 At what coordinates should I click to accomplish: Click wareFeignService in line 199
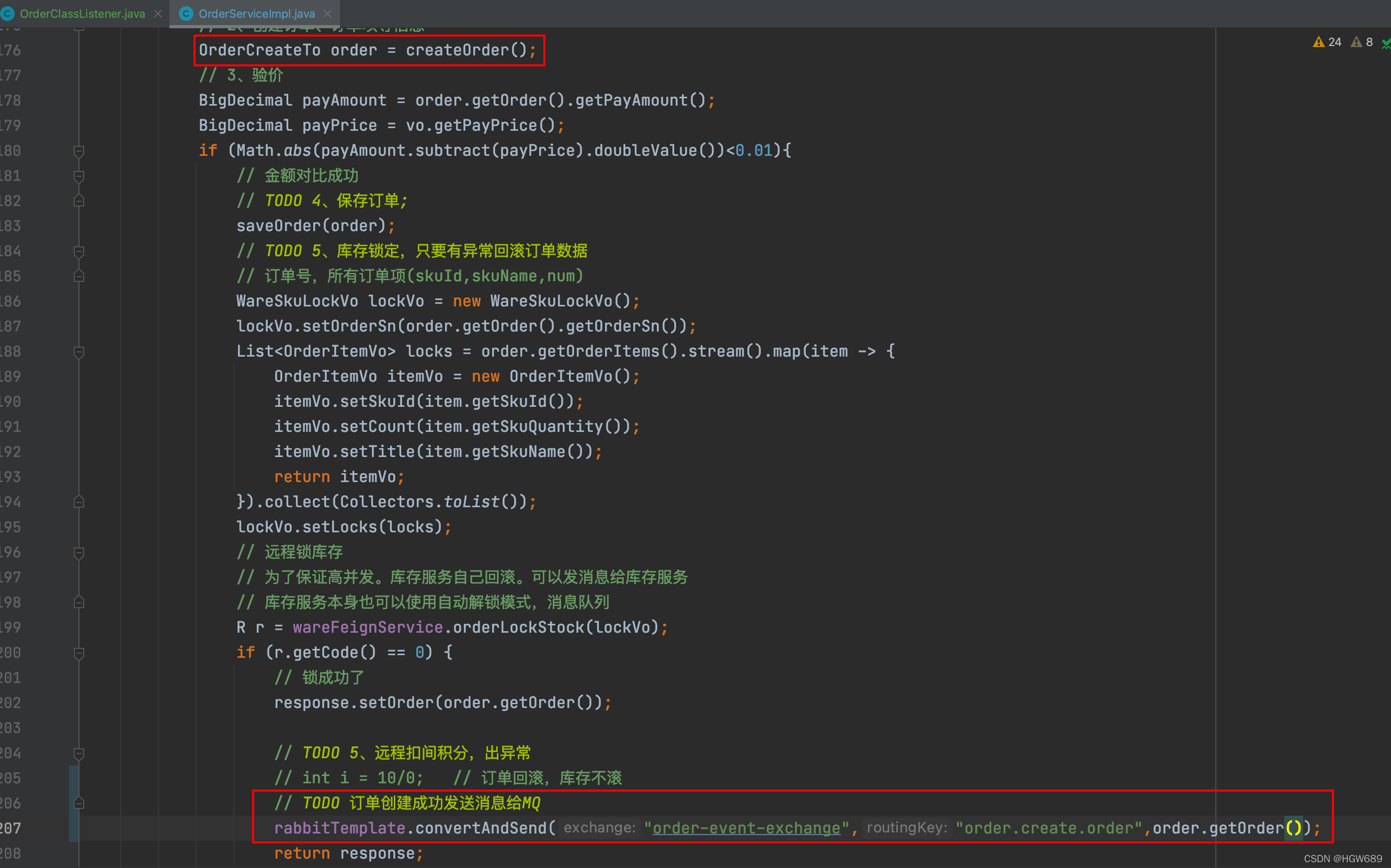tap(368, 627)
